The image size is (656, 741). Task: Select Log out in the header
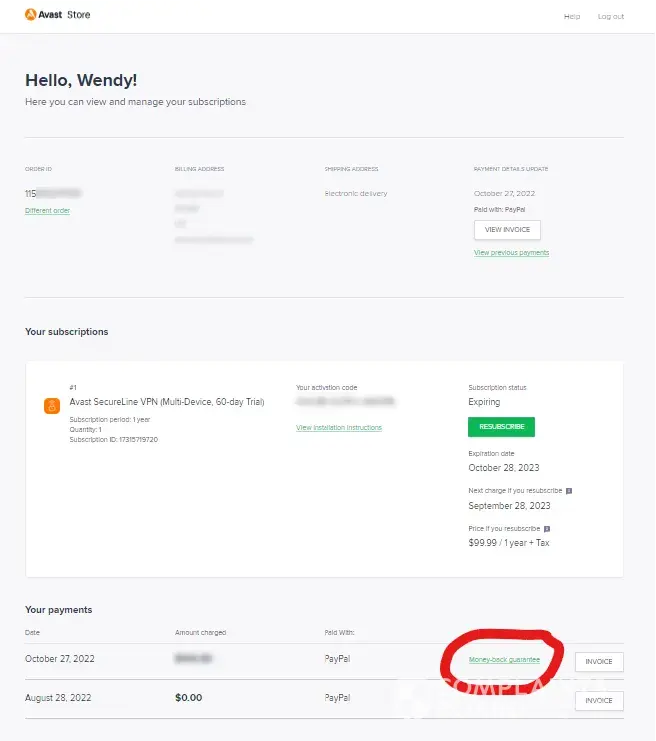click(610, 16)
